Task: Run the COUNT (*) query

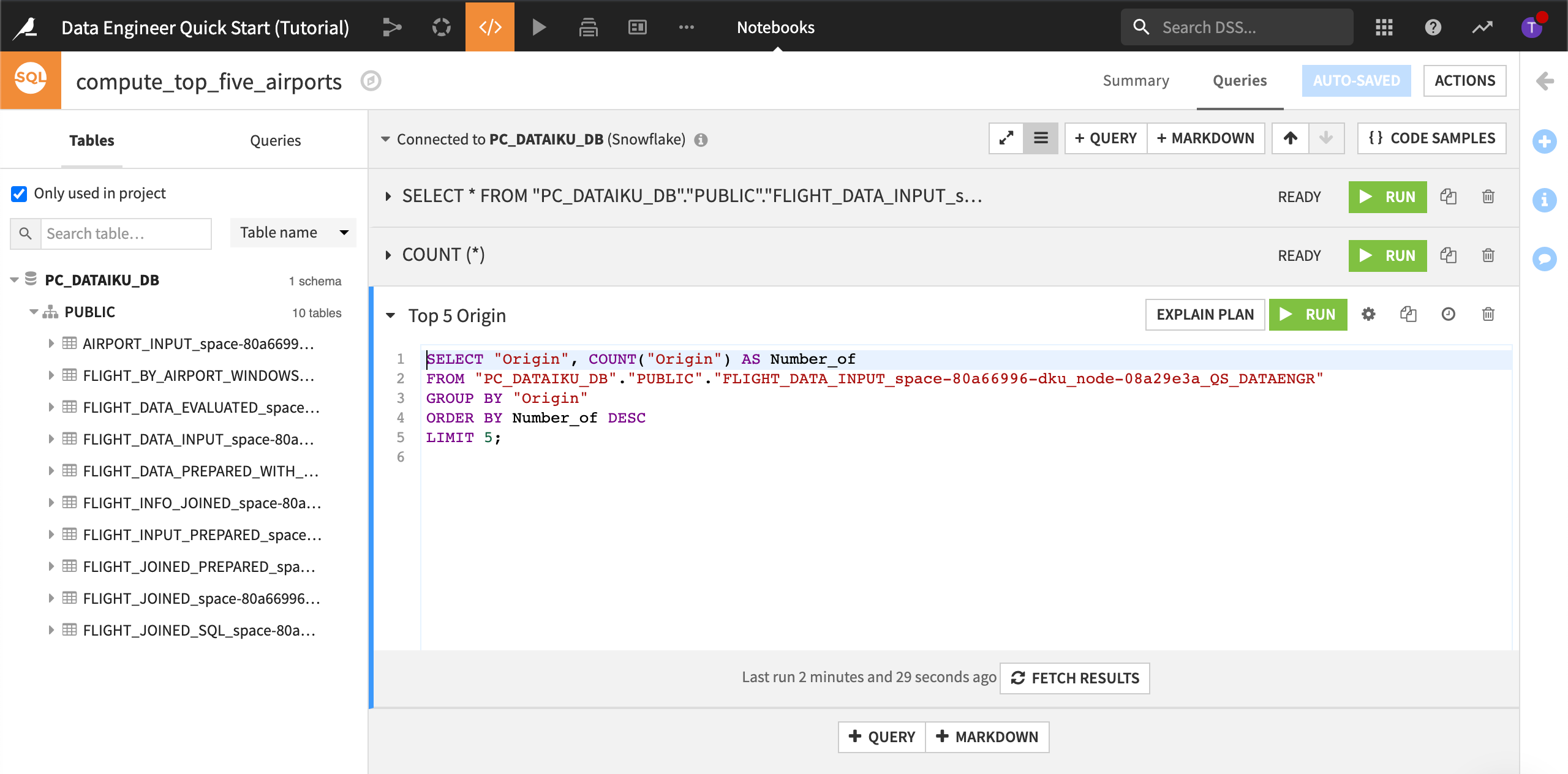Action: 1387,255
